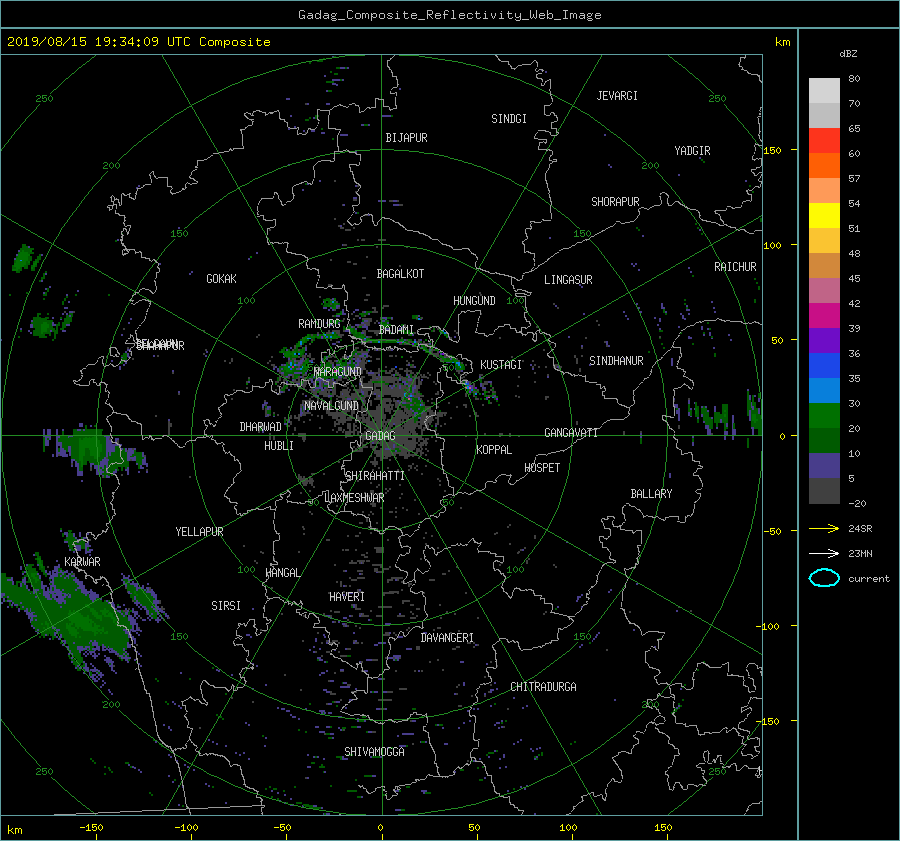Click the CHITRADURGA city label
The height and width of the screenshot is (841, 900).
544,687
